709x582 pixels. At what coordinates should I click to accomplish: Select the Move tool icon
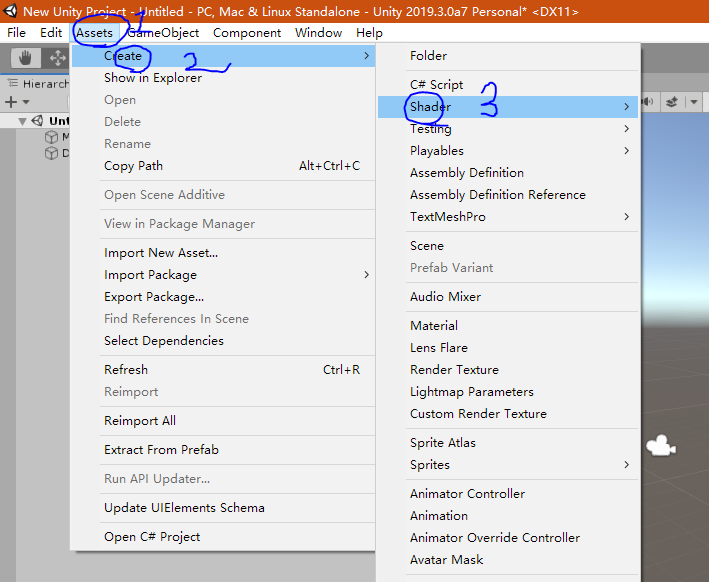57,58
